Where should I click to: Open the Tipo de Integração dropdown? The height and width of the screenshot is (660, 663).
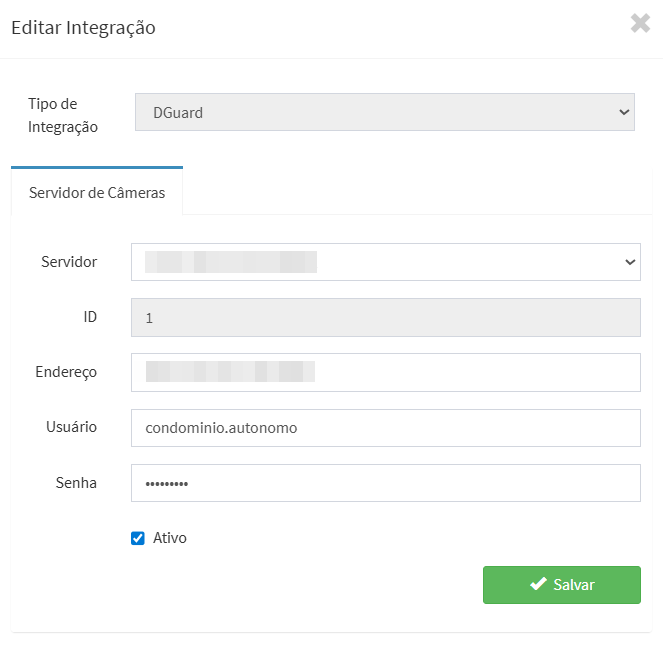click(x=384, y=113)
